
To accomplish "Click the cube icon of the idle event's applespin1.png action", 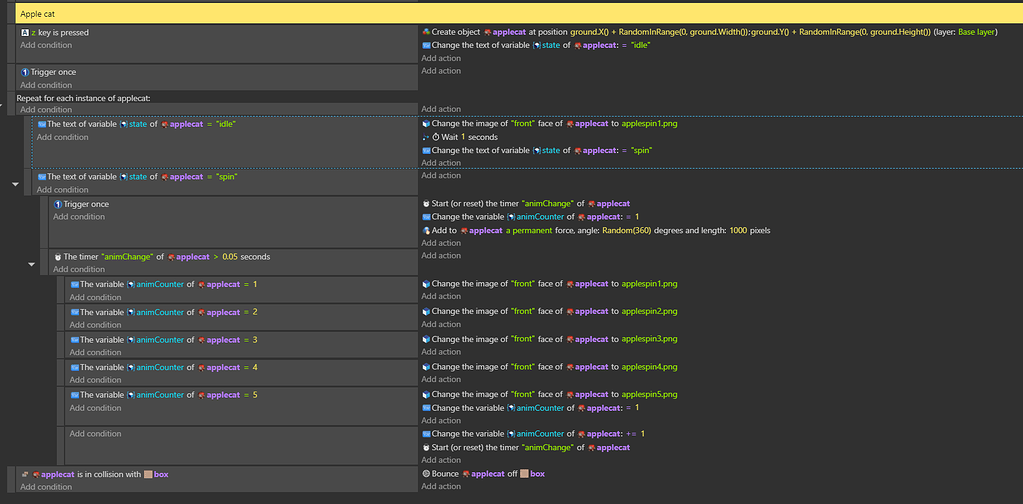I will [x=426, y=123].
